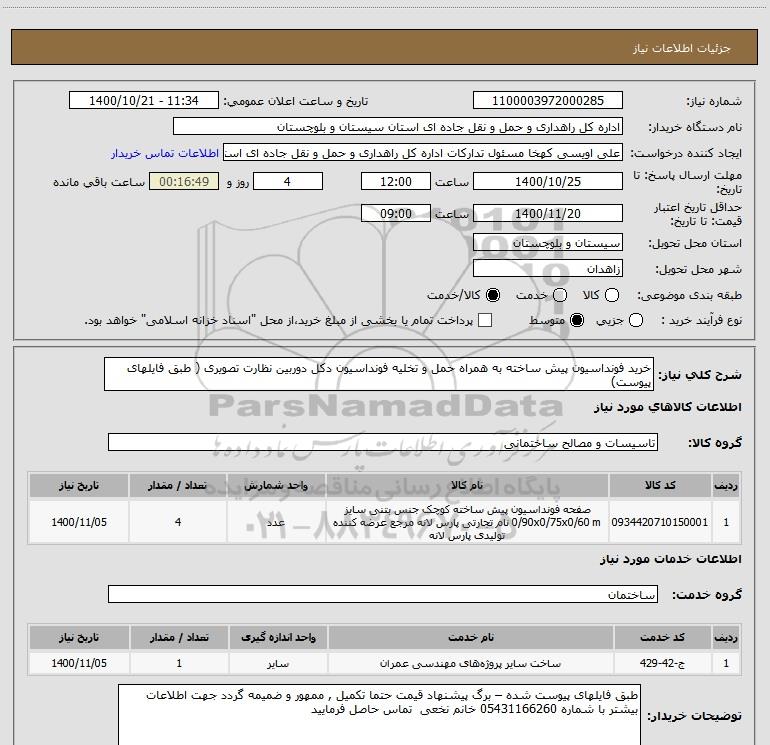Click the need number field 1100003972000285
This screenshot has width=770, height=745.
coord(548,101)
